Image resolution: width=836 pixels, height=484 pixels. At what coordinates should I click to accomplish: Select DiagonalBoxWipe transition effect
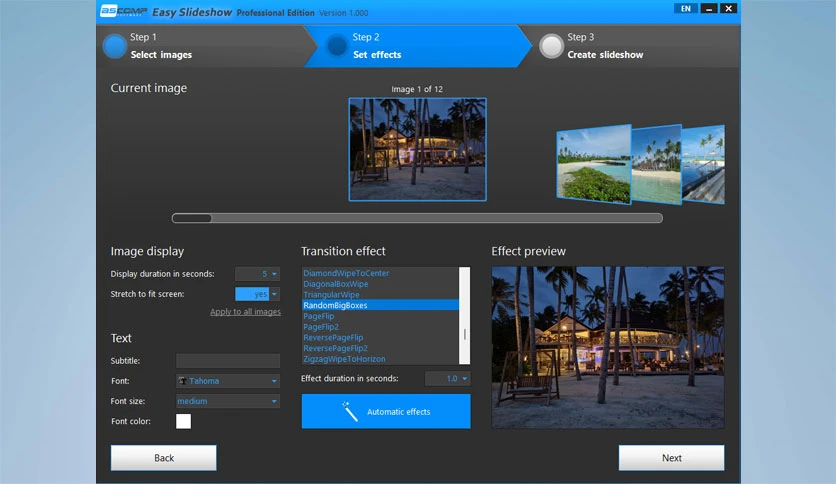tap(380, 284)
